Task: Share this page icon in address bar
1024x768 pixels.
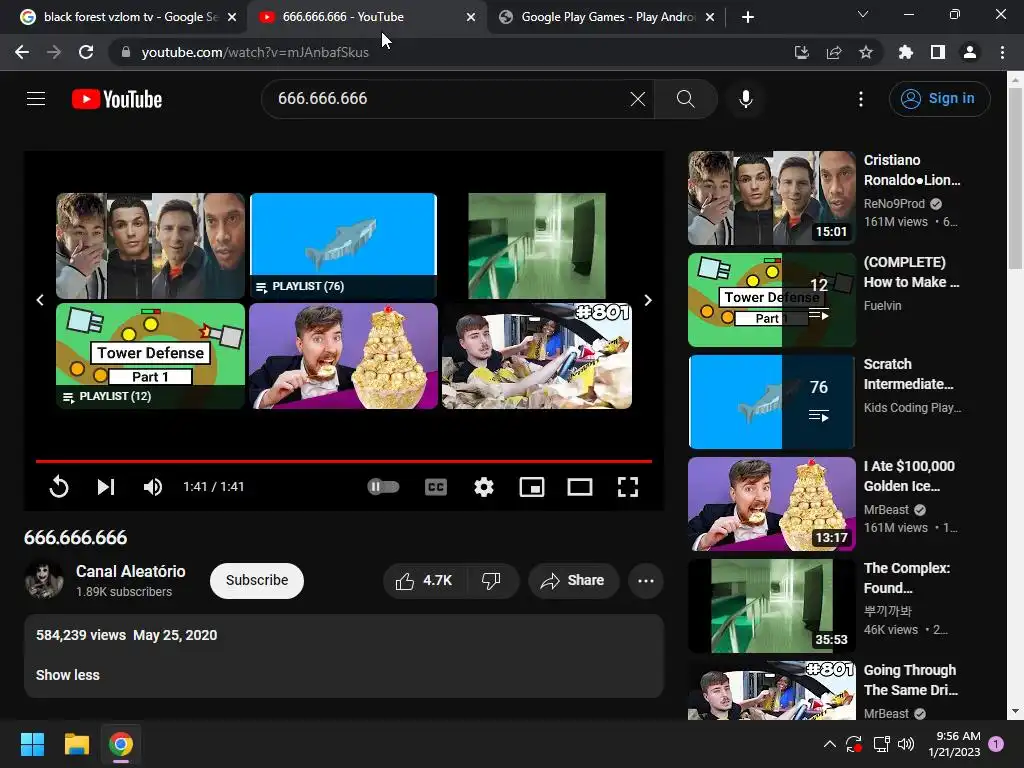Action: click(x=834, y=52)
